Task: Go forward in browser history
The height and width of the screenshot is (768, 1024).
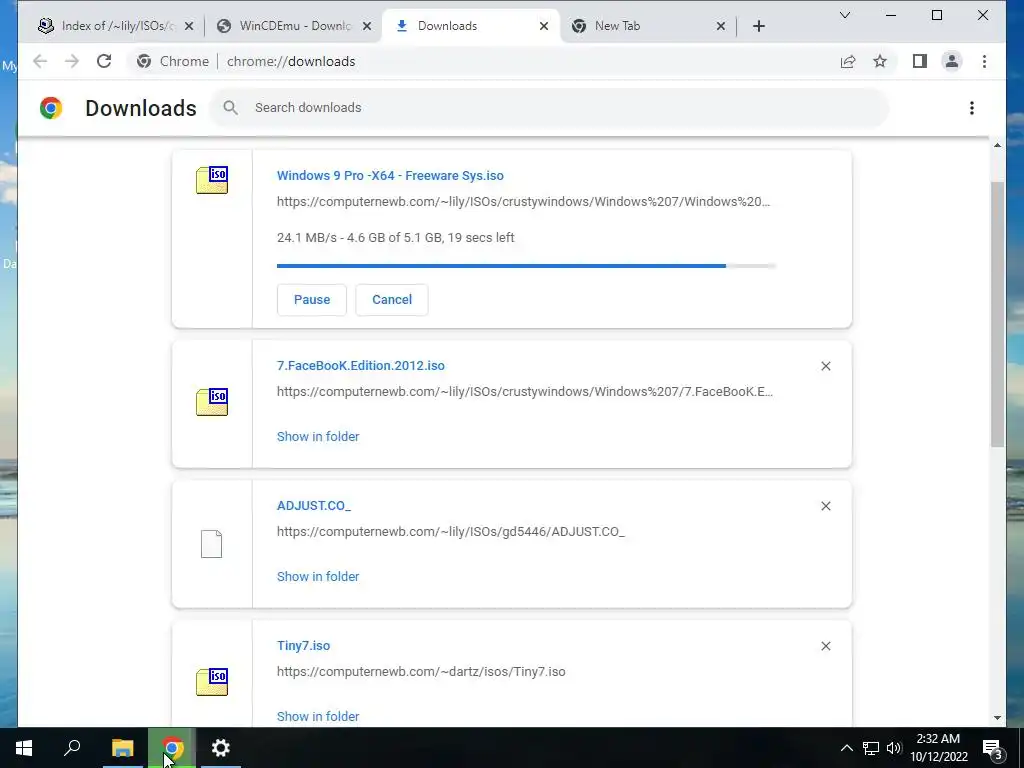Action: pyautogui.click(x=72, y=61)
